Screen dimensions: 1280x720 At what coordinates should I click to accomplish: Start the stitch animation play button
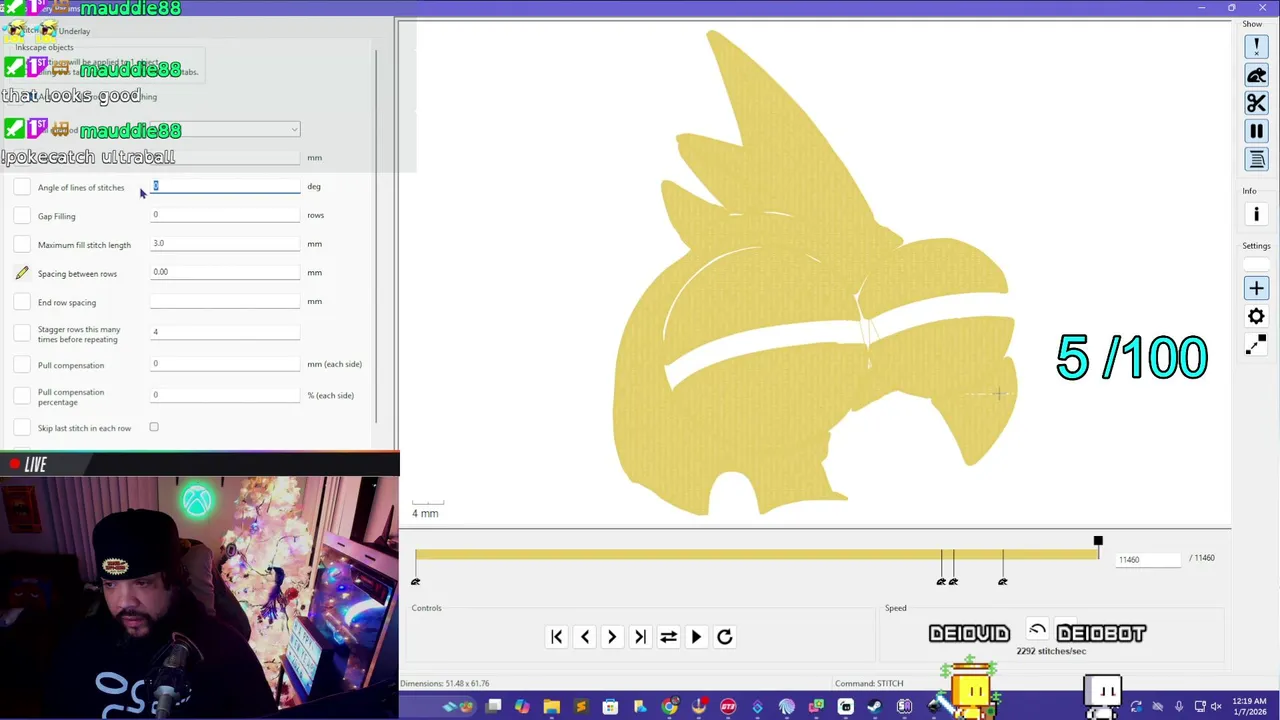[696, 637]
